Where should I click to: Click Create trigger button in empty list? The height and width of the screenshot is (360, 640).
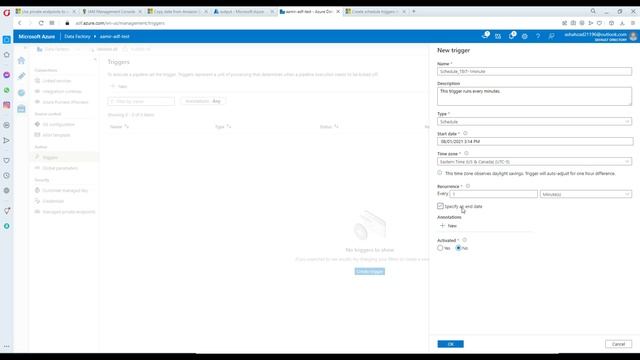pyautogui.click(x=369, y=271)
